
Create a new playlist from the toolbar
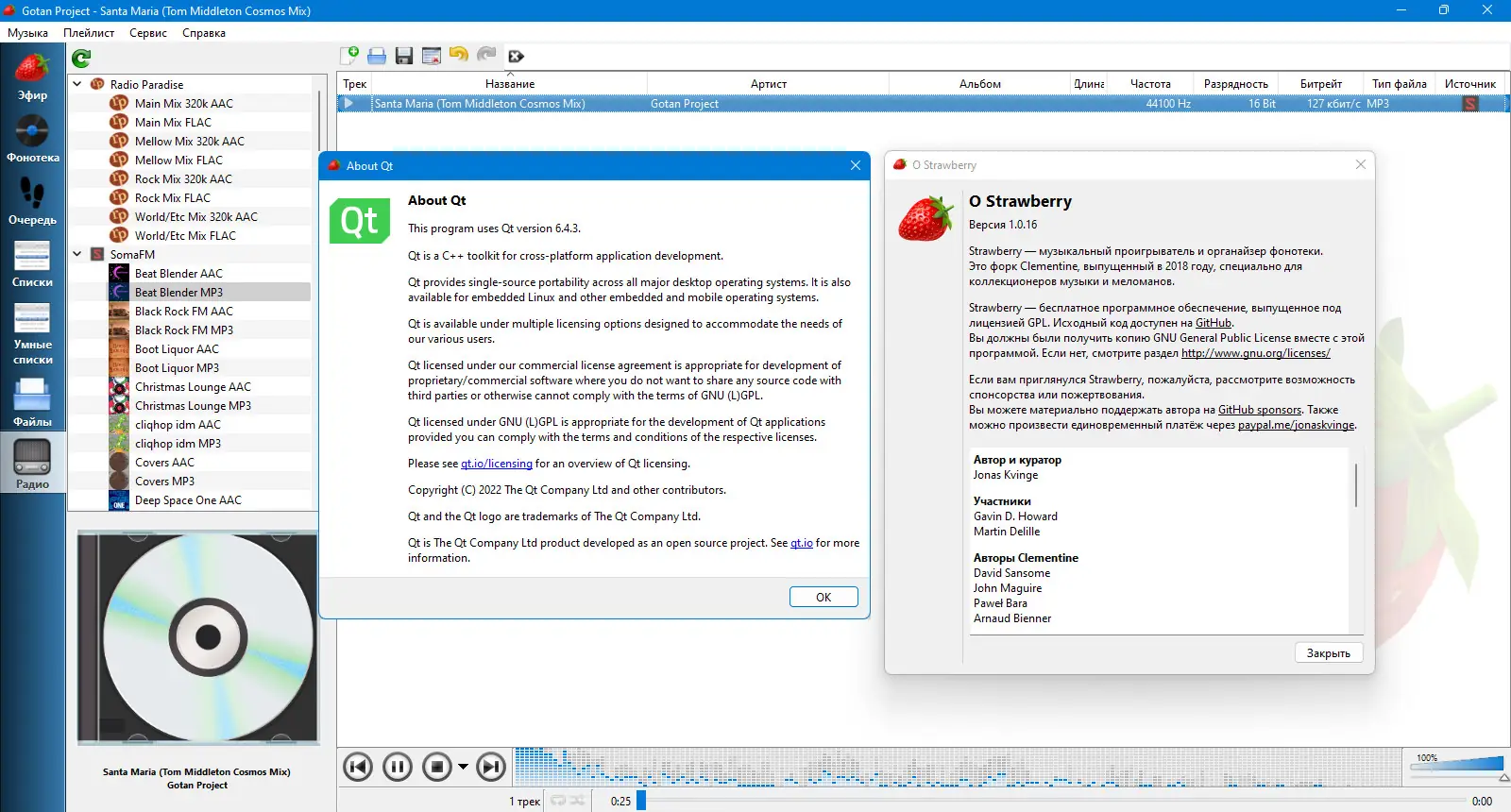pyautogui.click(x=349, y=56)
